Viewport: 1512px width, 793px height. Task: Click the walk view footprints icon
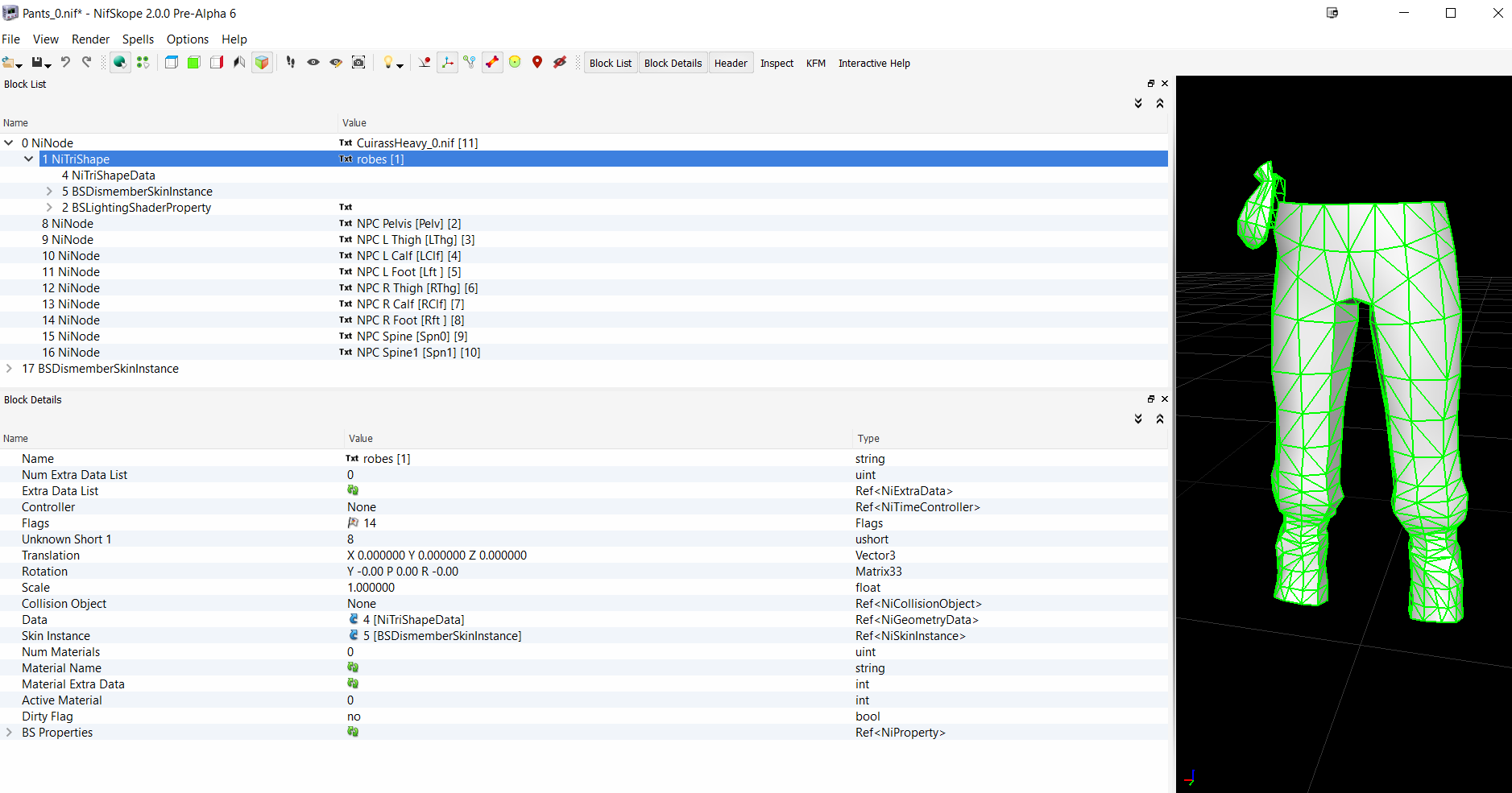click(x=291, y=63)
